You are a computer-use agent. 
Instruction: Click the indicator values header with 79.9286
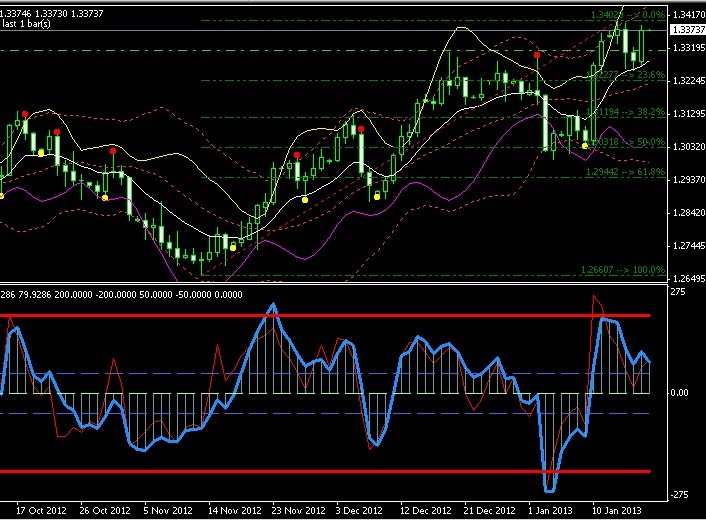click(x=122, y=294)
